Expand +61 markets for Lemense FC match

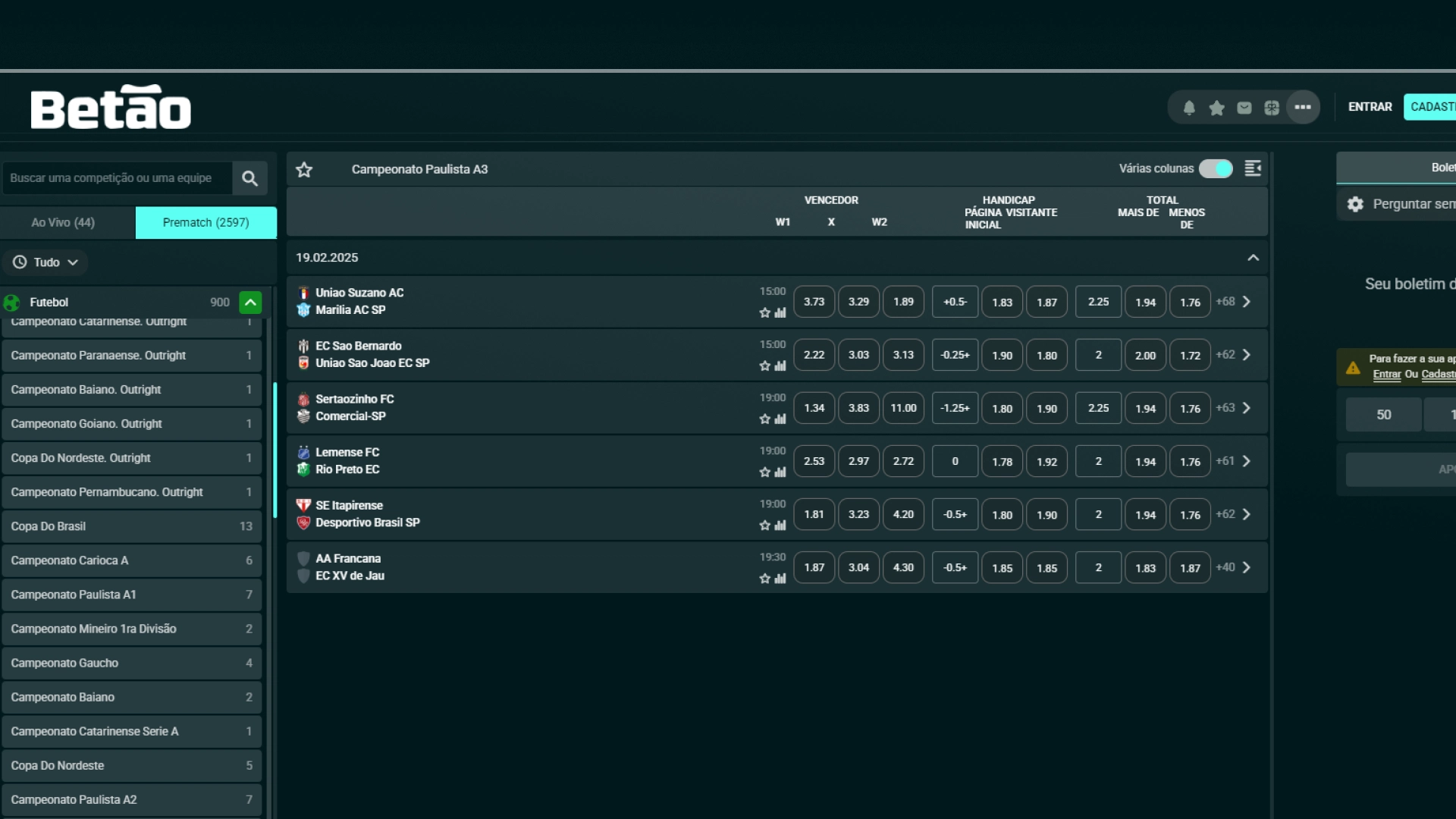click(x=1233, y=461)
